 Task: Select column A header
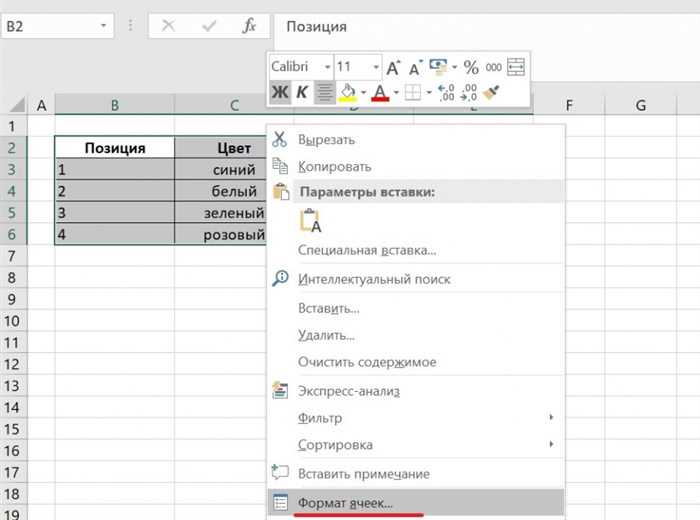point(42,105)
